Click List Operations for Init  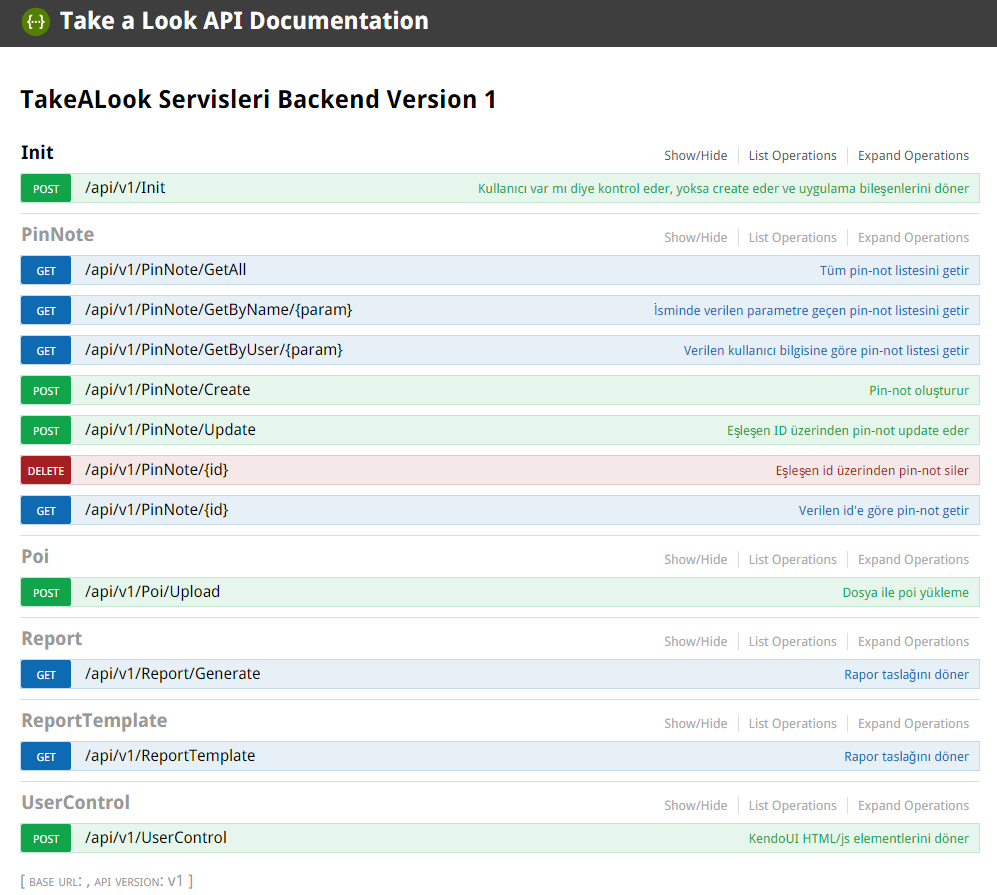(792, 156)
